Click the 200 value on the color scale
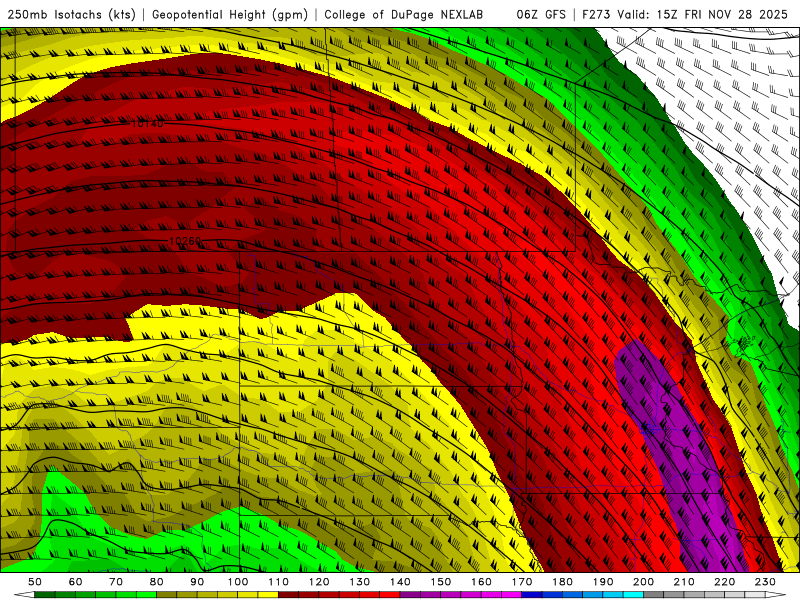The width and height of the screenshot is (800, 600). pos(644,582)
